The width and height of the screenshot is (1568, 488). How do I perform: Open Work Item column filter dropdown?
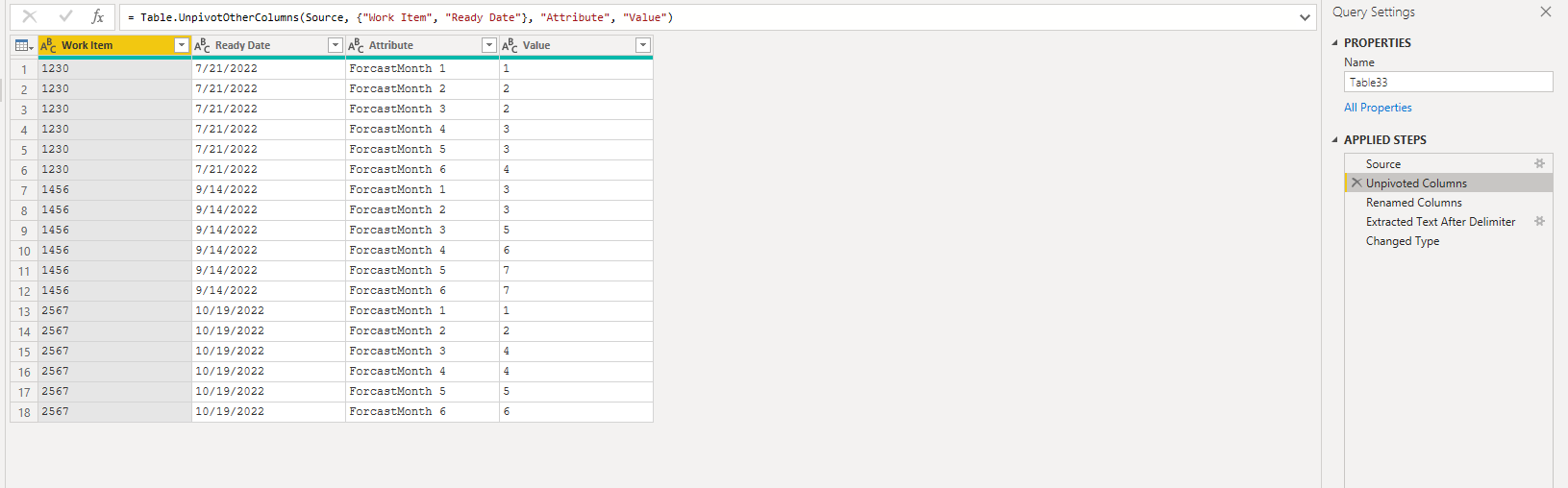point(181,45)
